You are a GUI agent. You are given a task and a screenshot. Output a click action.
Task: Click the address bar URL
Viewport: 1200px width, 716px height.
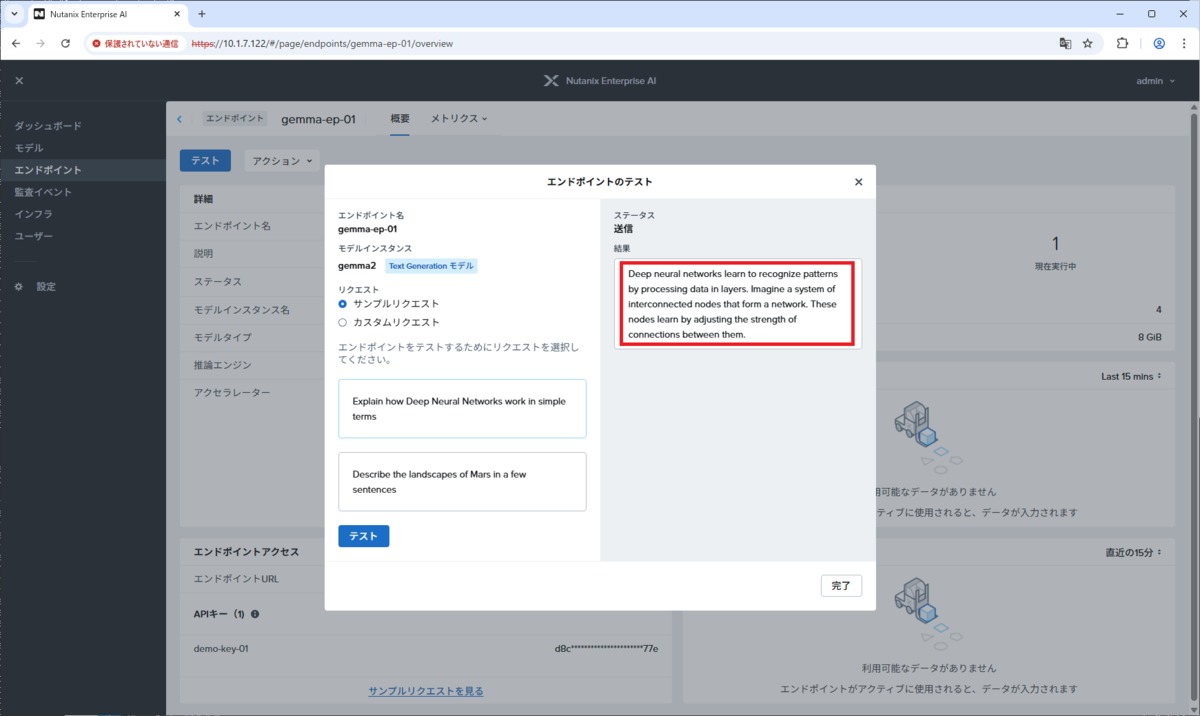[322, 44]
